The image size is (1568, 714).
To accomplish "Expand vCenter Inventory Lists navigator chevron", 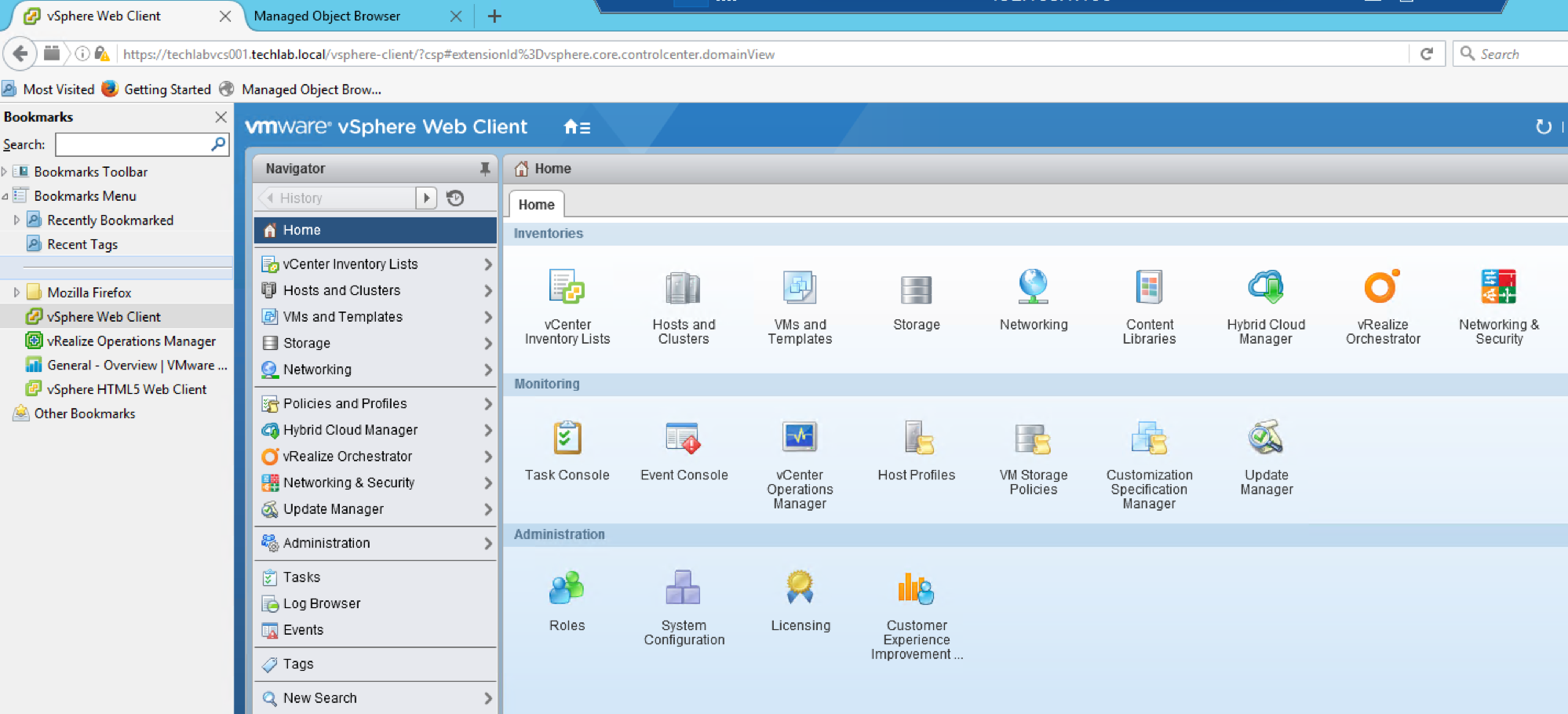I will tap(487, 264).
